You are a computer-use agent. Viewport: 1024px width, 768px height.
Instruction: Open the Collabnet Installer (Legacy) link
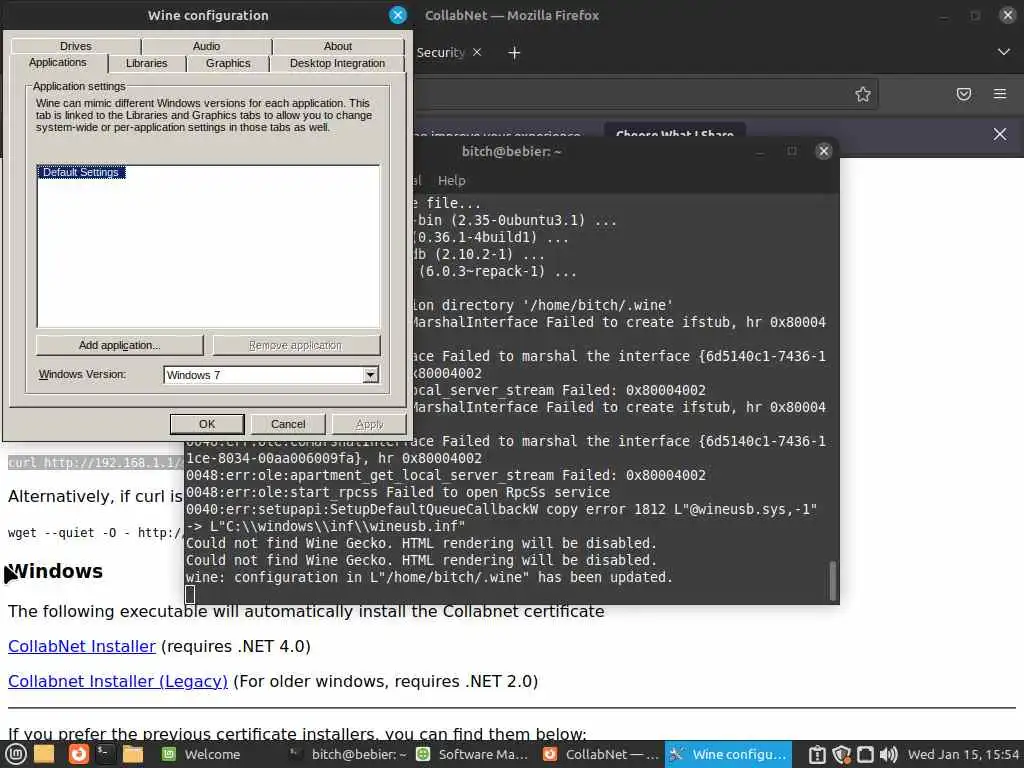pyautogui.click(x=118, y=681)
